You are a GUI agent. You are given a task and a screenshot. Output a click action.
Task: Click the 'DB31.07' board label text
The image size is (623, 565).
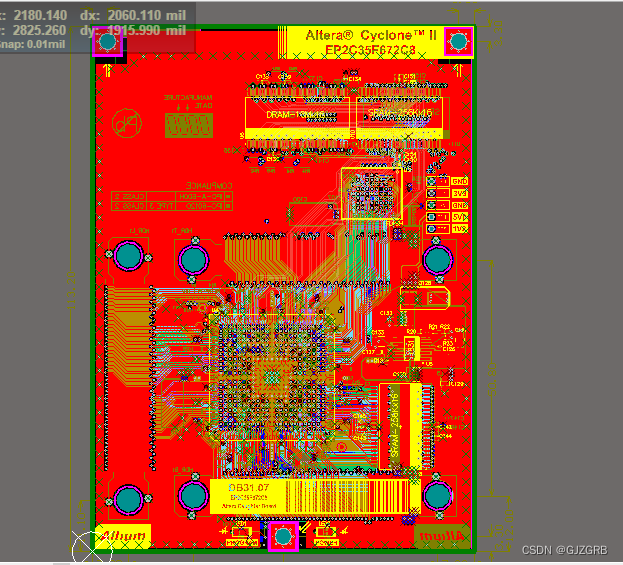249,488
